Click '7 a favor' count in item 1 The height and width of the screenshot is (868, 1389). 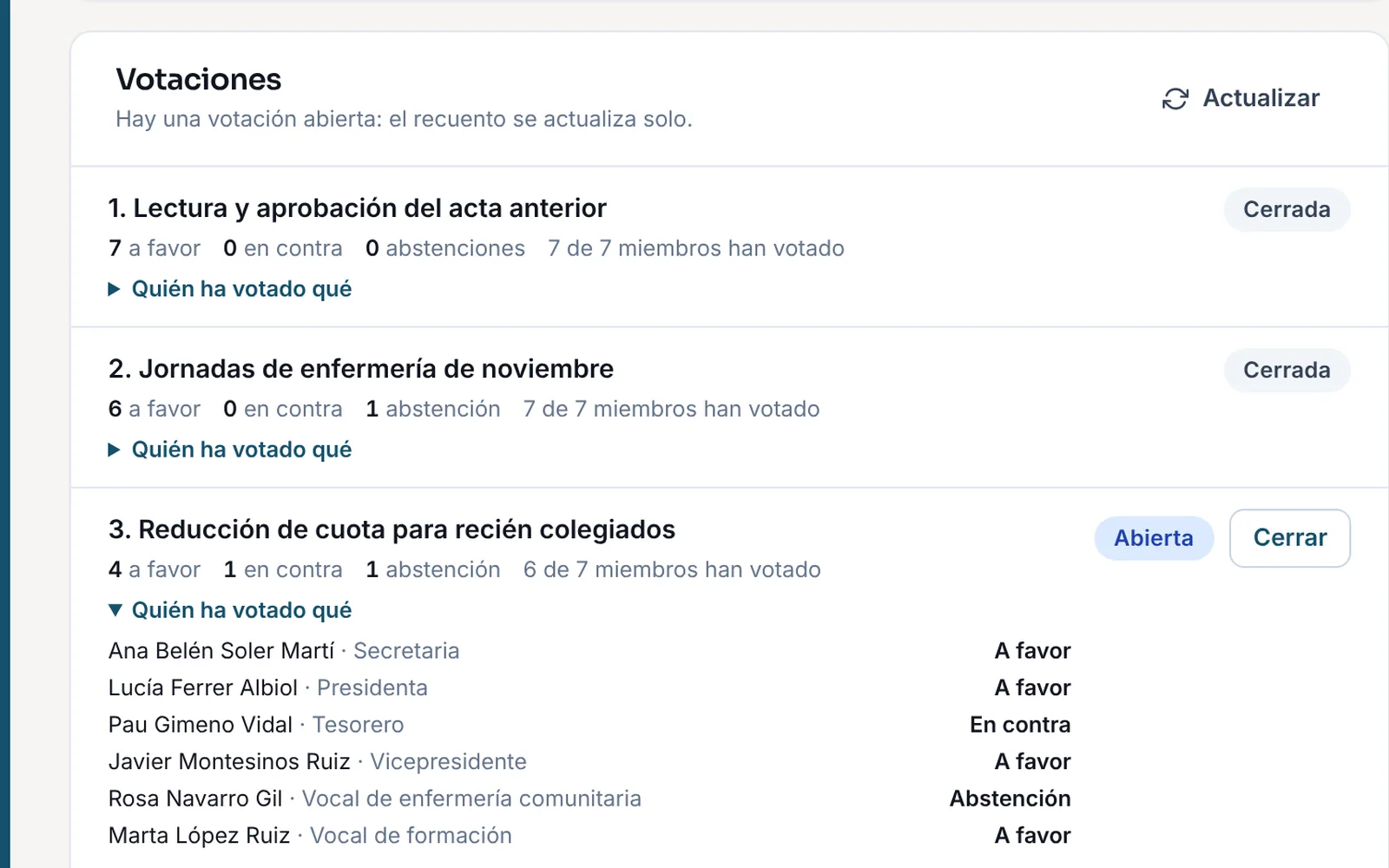point(155,248)
